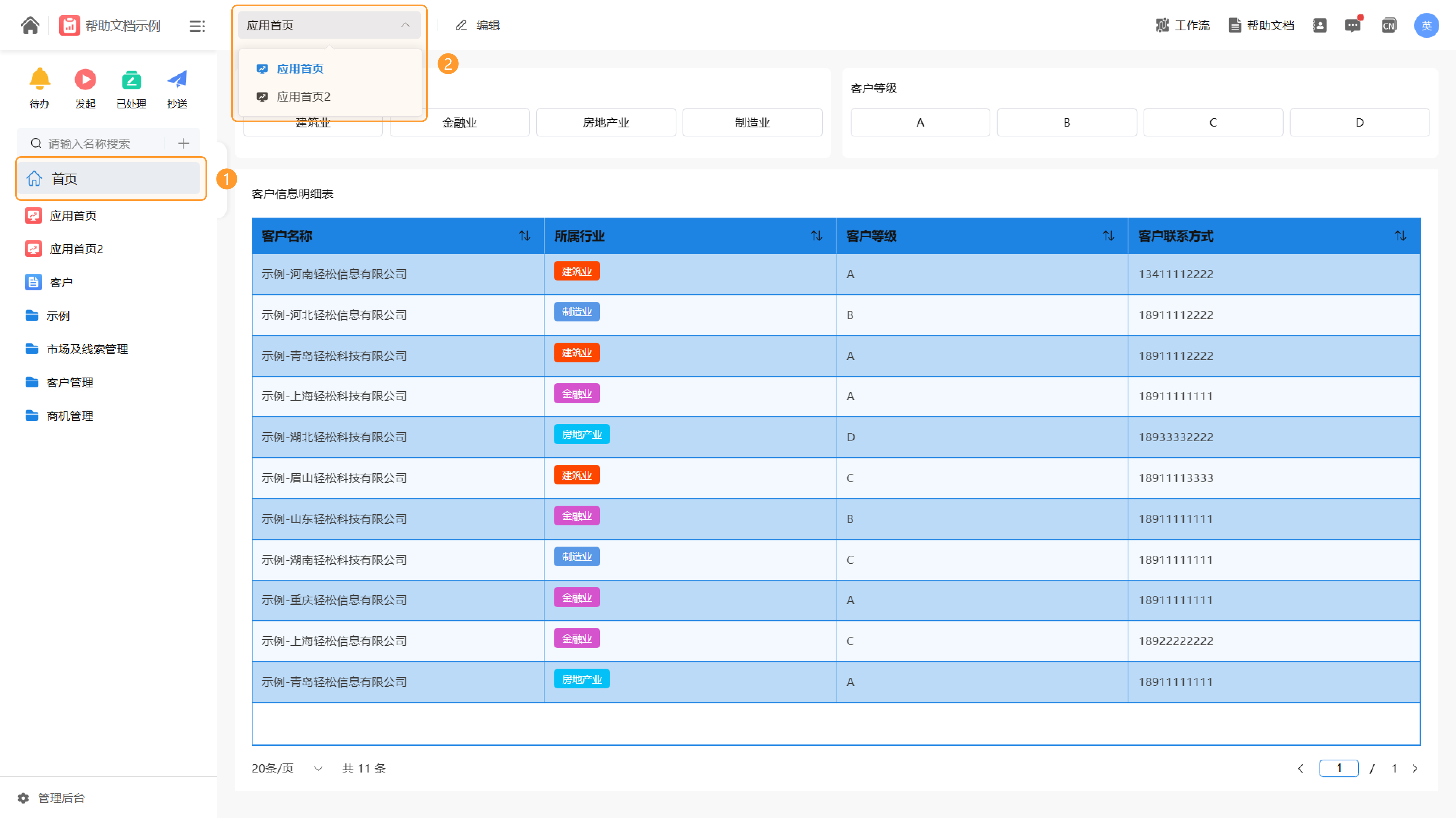Viewport: 1456px width, 818px height.
Task: Select row 示例-眉山轻松科技有限公司
Action: (x=836, y=478)
